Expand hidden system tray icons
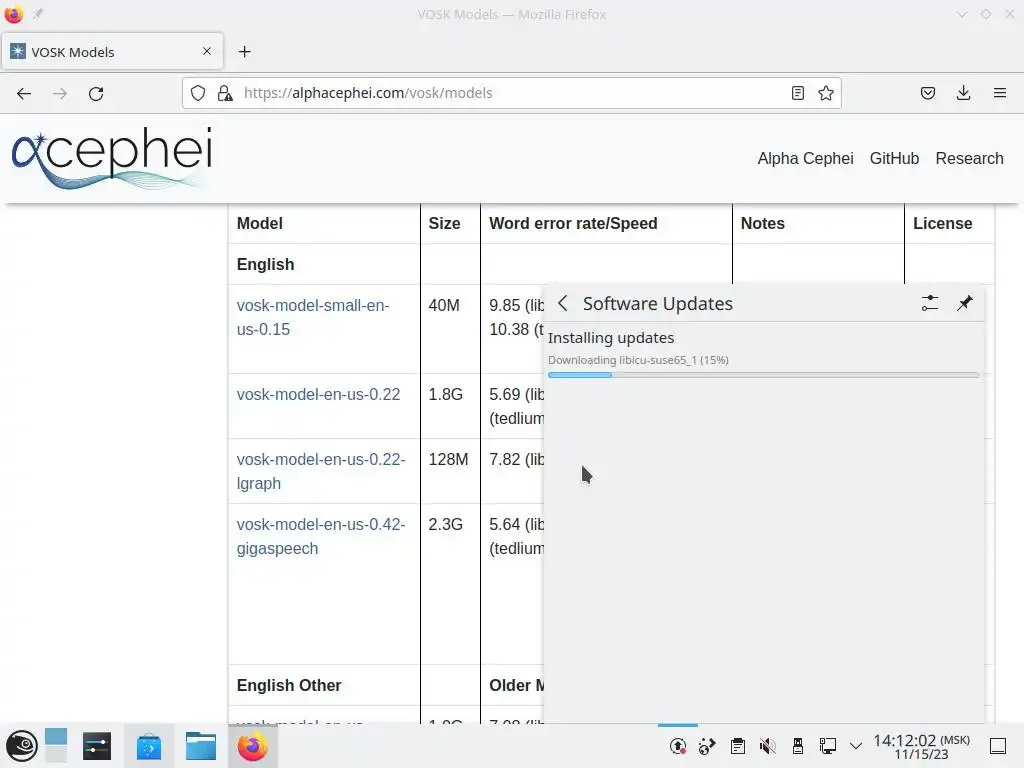Image resolution: width=1024 pixels, height=768 pixels. (856, 746)
